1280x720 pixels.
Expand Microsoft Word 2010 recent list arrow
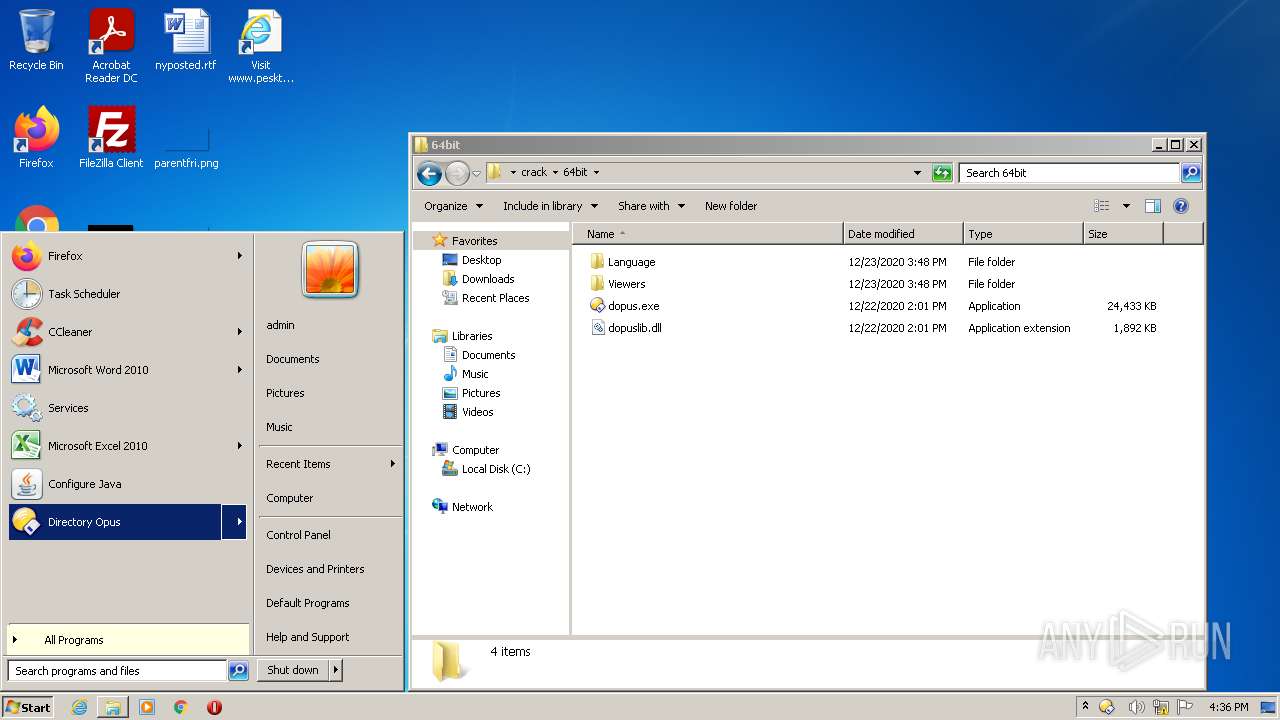(x=239, y=370)
